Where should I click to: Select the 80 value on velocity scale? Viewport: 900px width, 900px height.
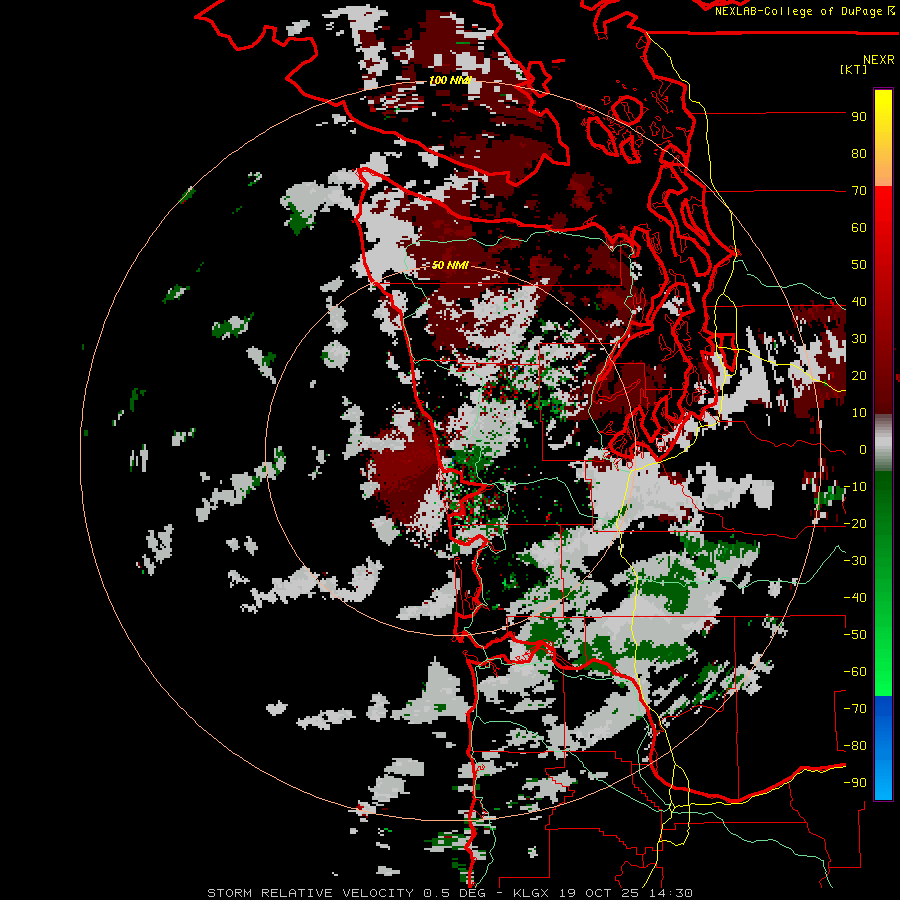tap(859, 154)
